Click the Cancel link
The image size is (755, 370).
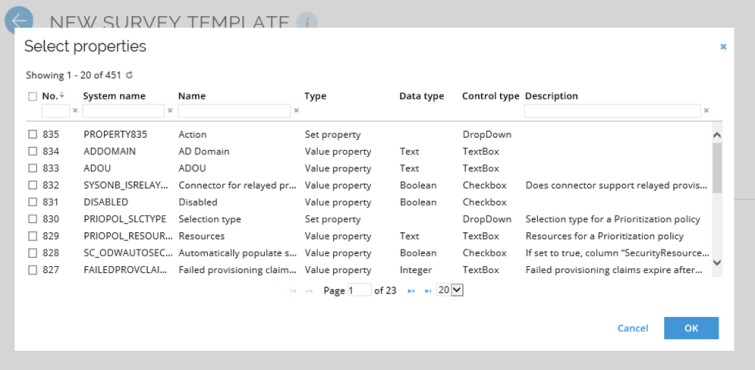tap(633, 328)
